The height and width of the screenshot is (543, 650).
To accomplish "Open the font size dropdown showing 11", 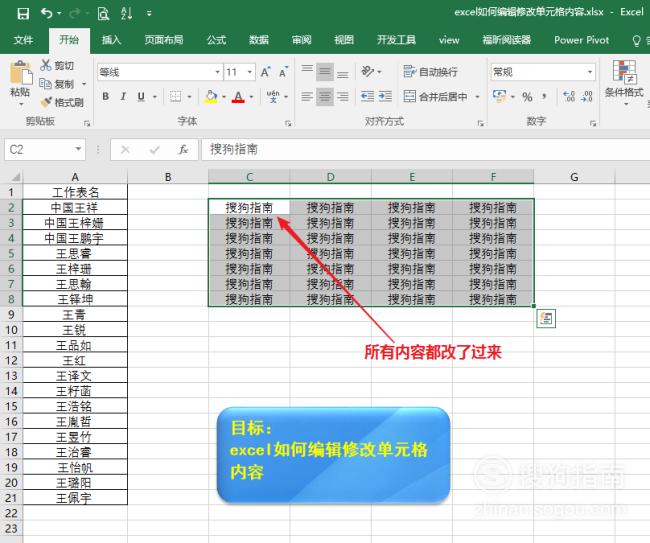I will pyautogui.click(x=250, y=72).
